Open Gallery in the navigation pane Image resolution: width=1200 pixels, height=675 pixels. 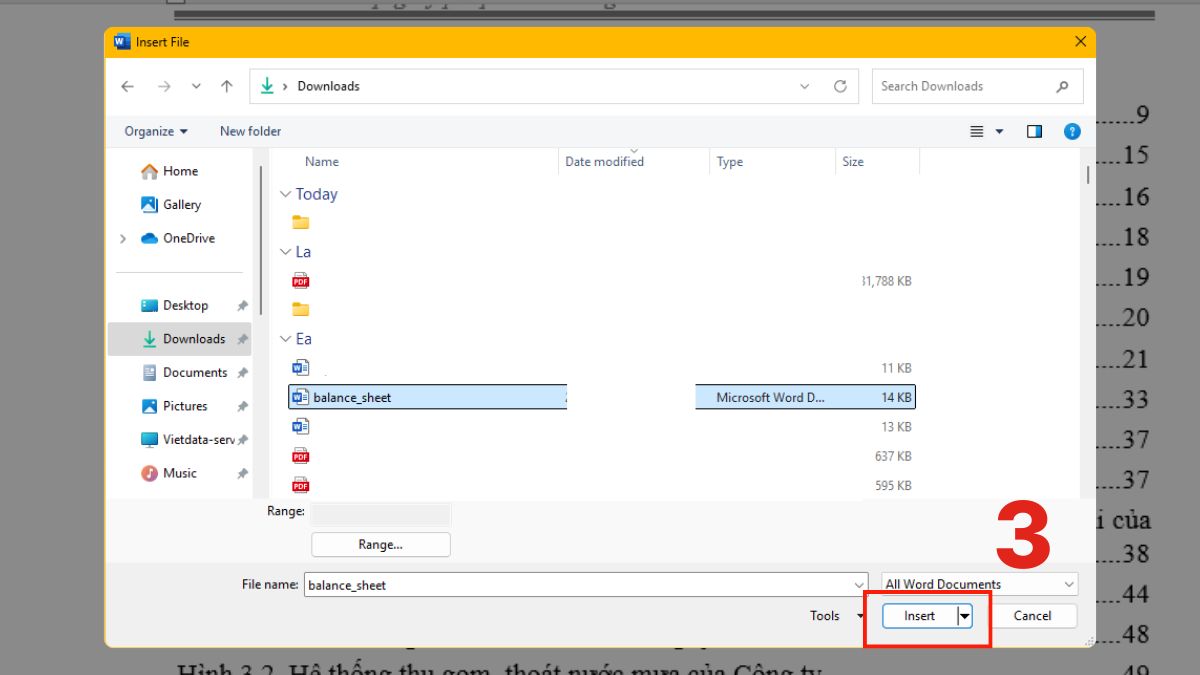tap(171, 204)
